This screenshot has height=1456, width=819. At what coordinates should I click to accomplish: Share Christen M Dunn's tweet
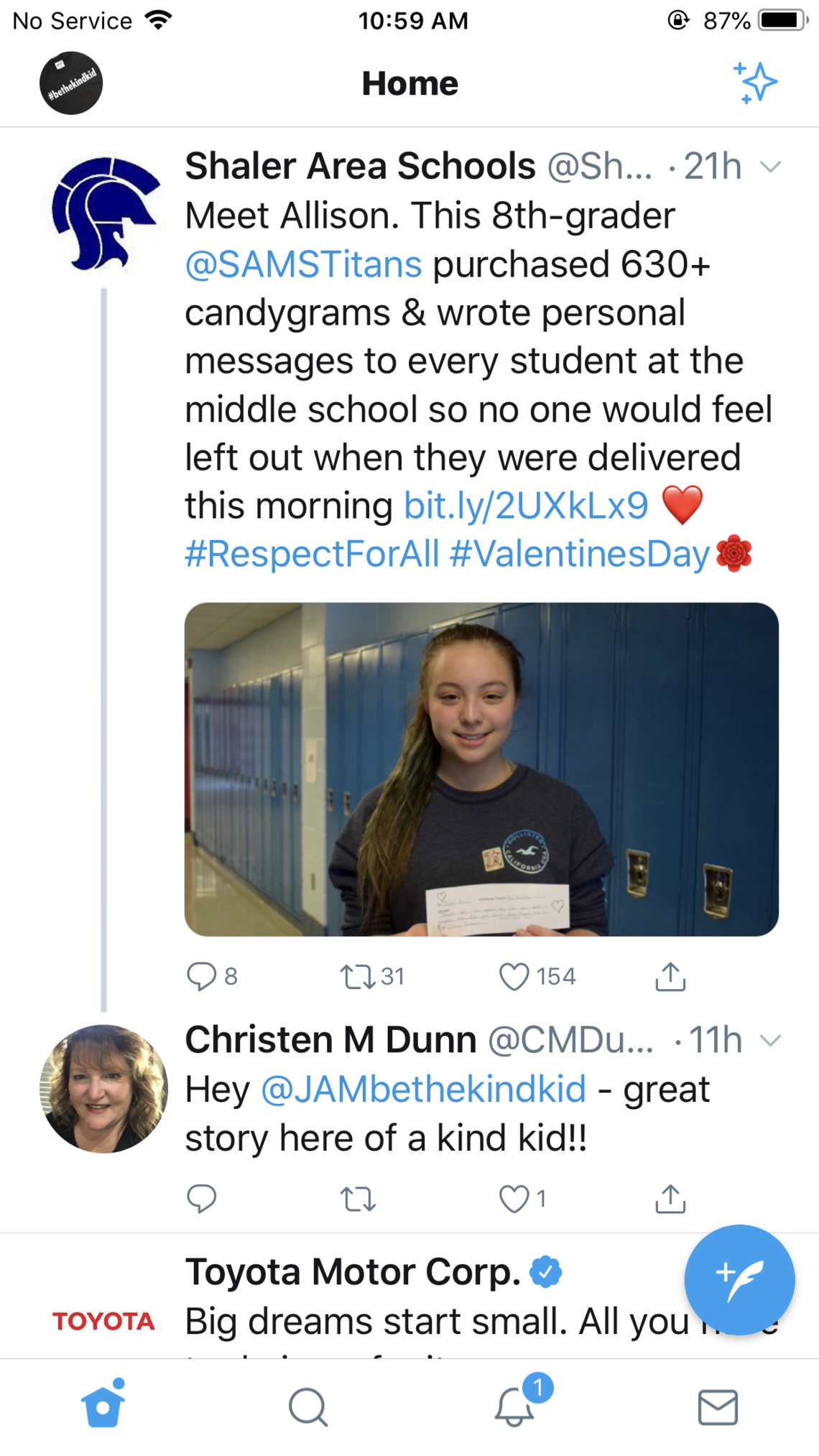[x=670, y=1198]
